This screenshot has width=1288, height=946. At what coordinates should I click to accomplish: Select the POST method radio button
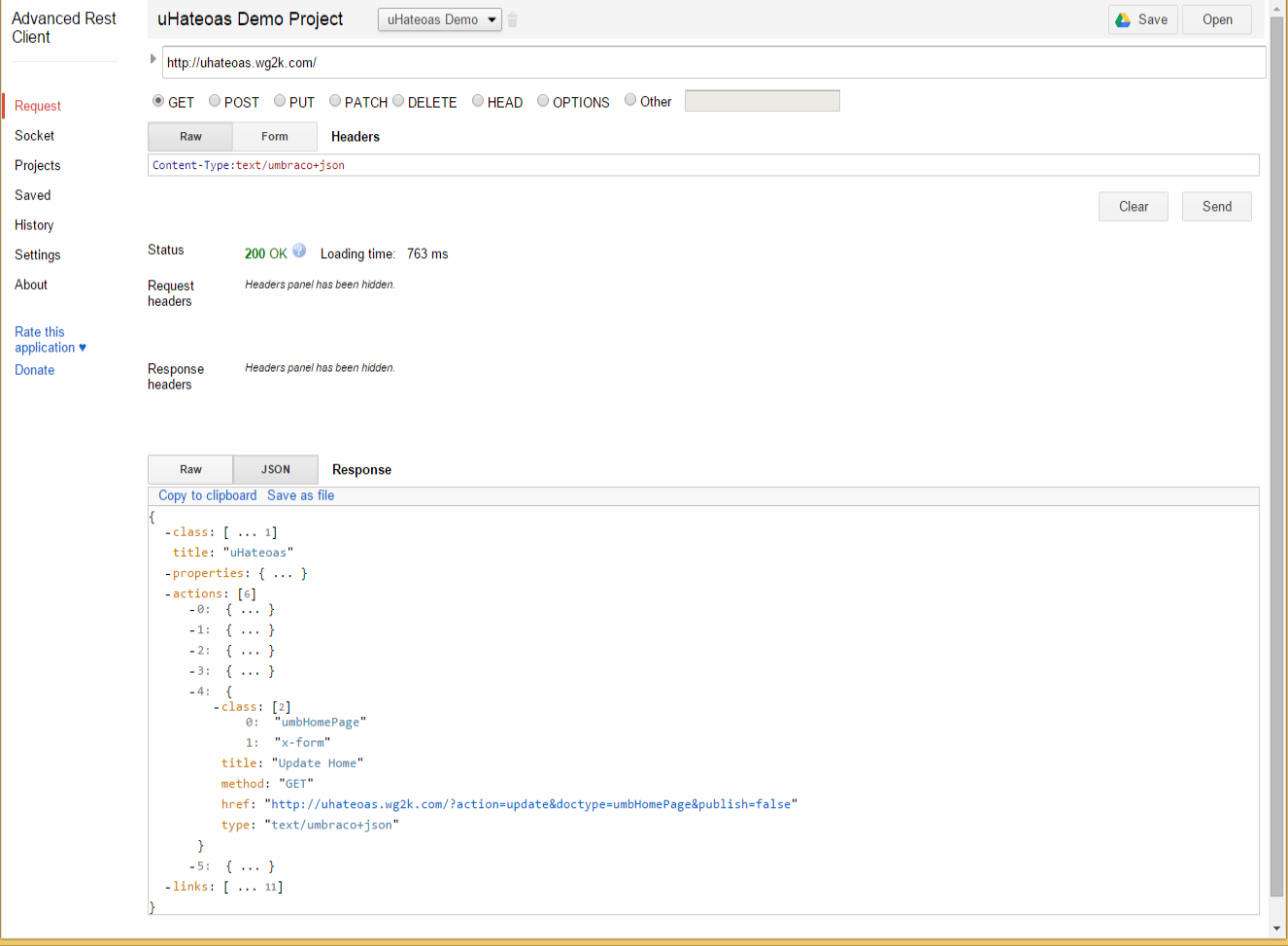tap(215, 101)
